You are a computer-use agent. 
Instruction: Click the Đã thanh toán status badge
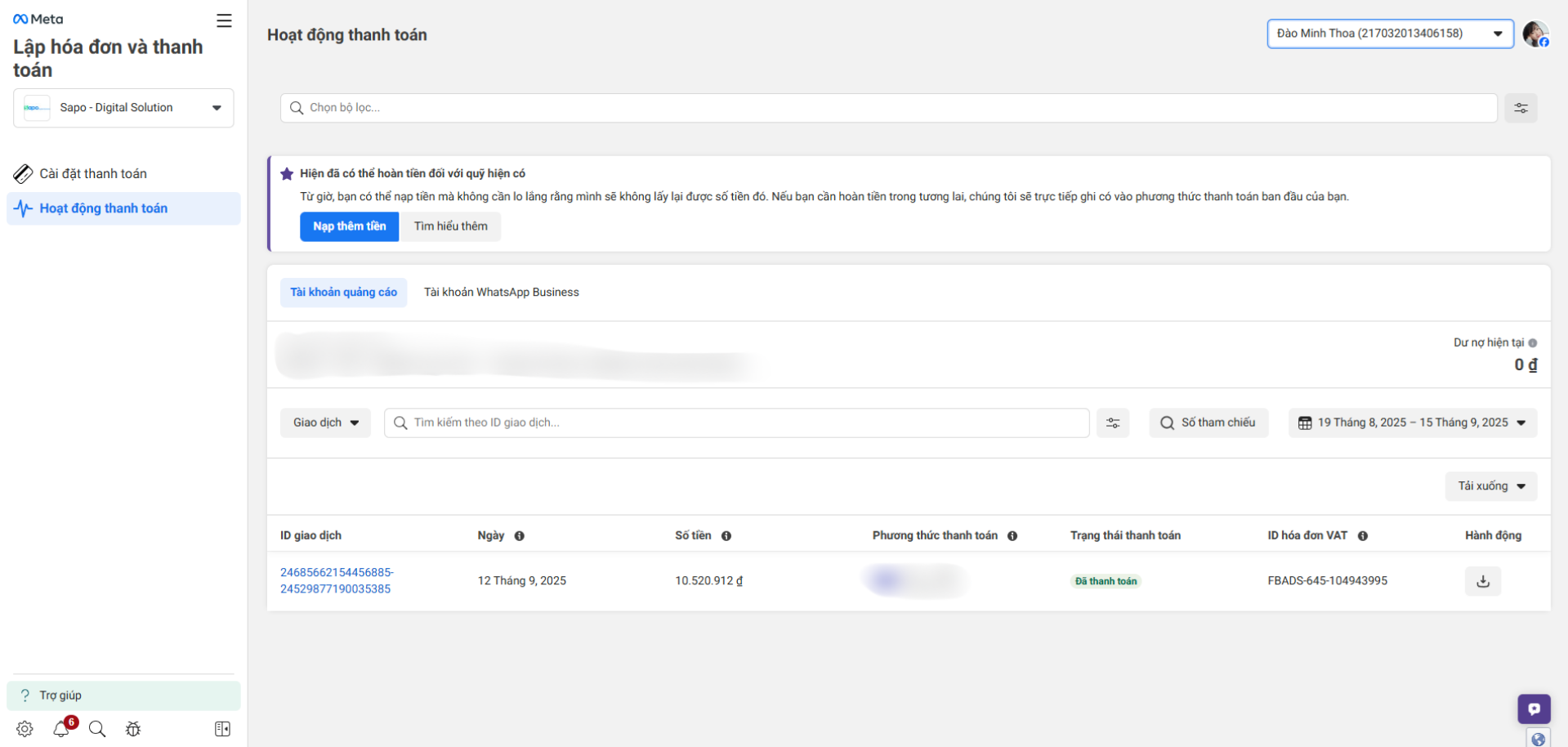point(1106,581)
